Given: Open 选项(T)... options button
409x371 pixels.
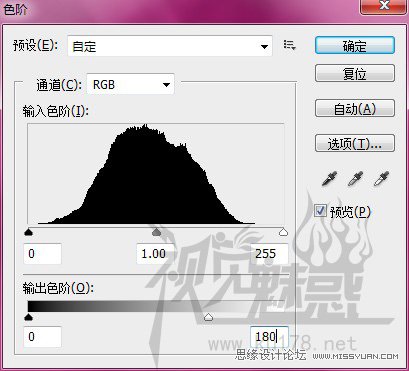Looking at the screenshot, I should (355, 143).
